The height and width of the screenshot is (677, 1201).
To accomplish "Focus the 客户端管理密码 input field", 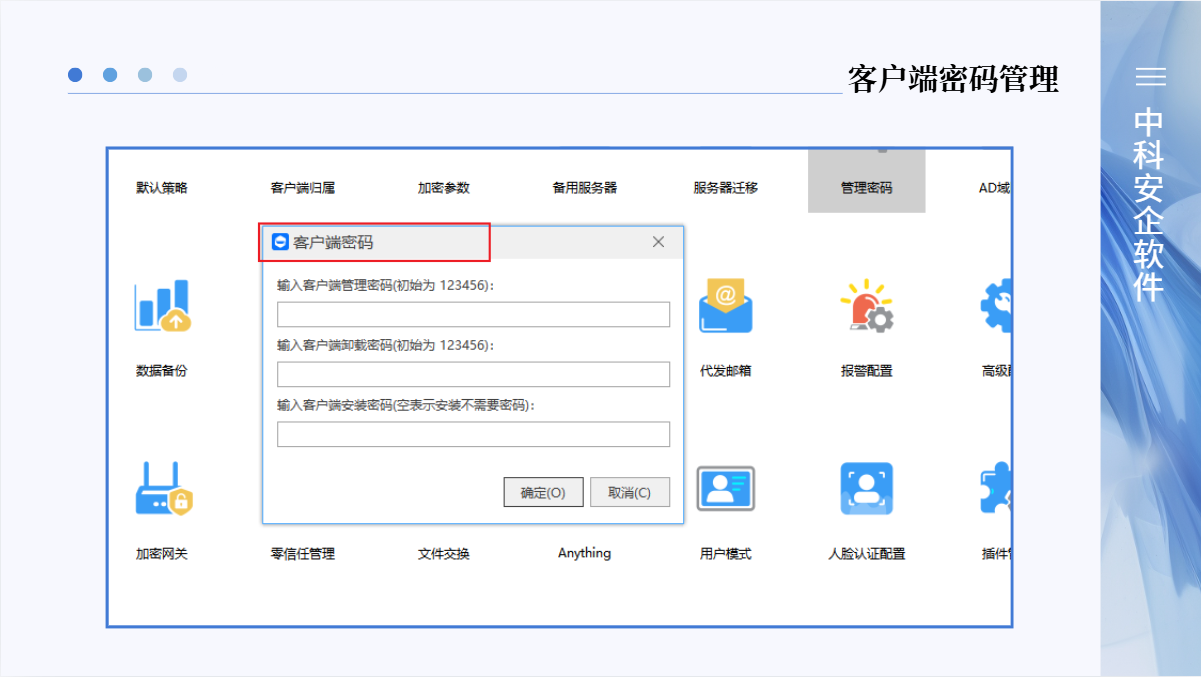I will (x=473, y=315).
